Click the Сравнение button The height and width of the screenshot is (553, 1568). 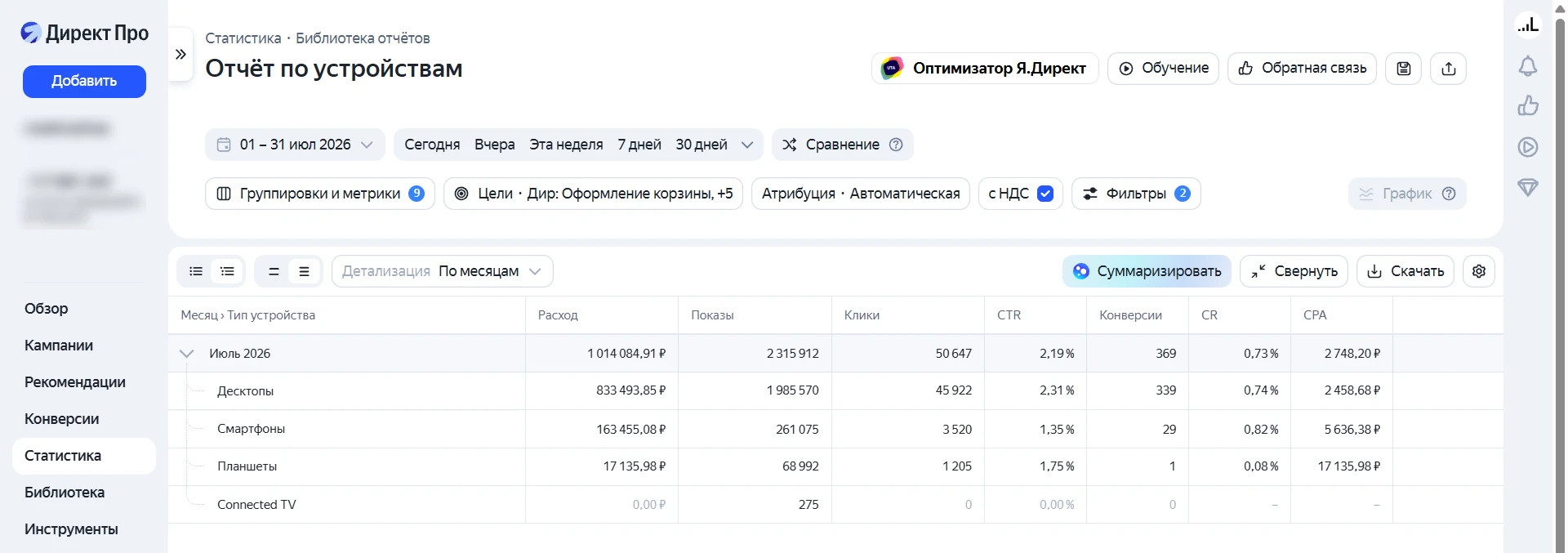[x=842, y=145]
